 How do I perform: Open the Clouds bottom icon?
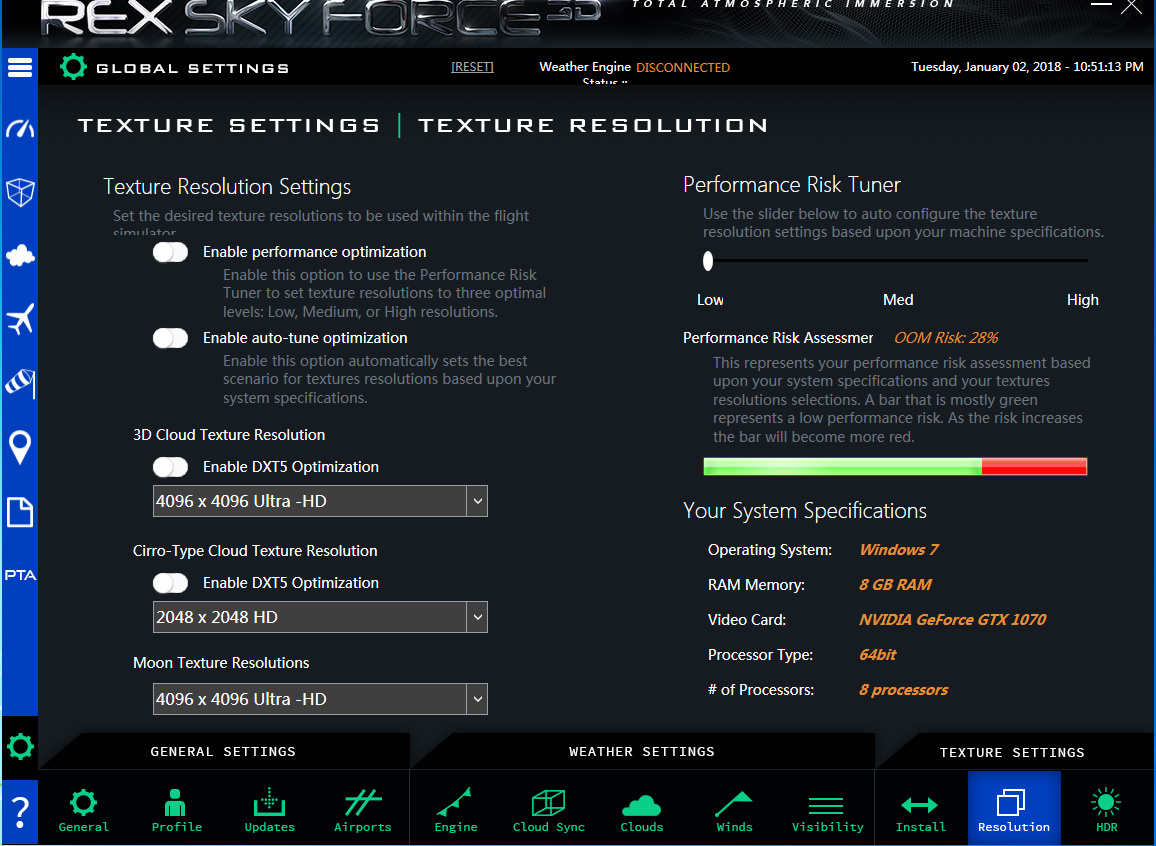click(641, 811)
